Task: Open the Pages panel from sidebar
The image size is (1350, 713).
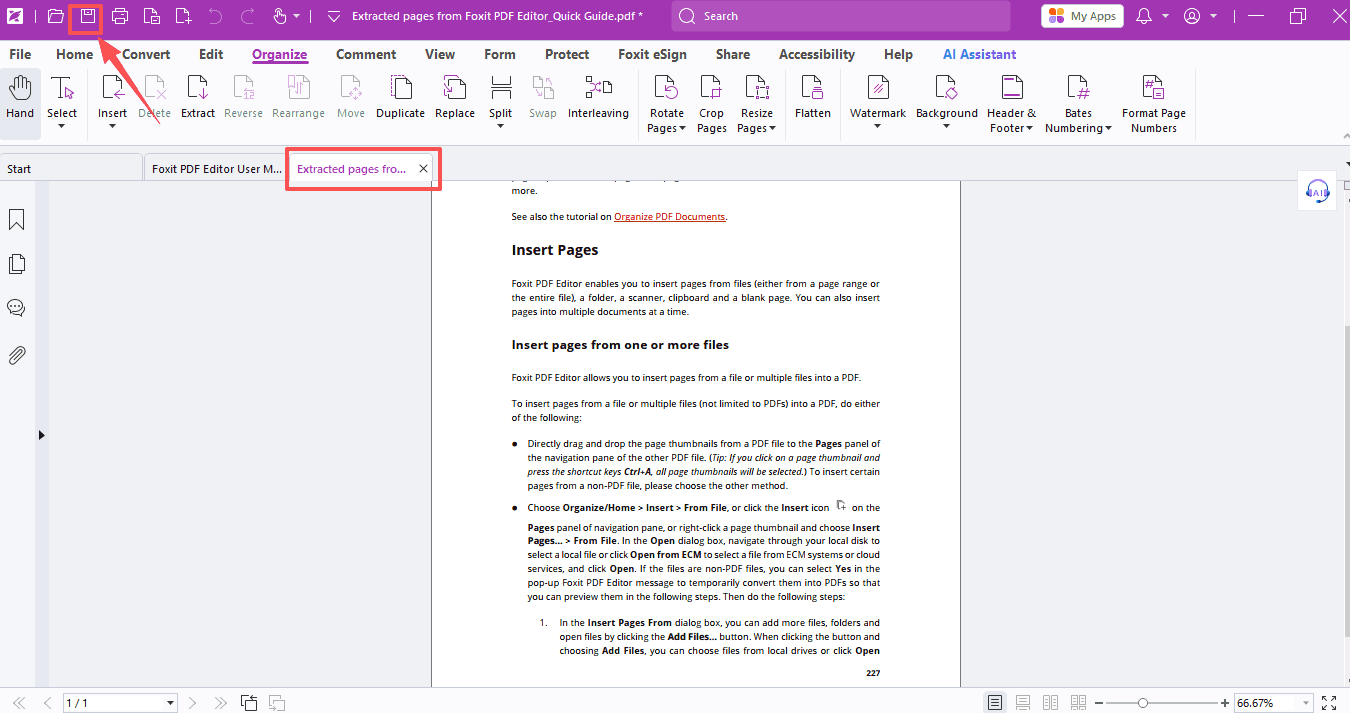Action: tap(16, 264)
